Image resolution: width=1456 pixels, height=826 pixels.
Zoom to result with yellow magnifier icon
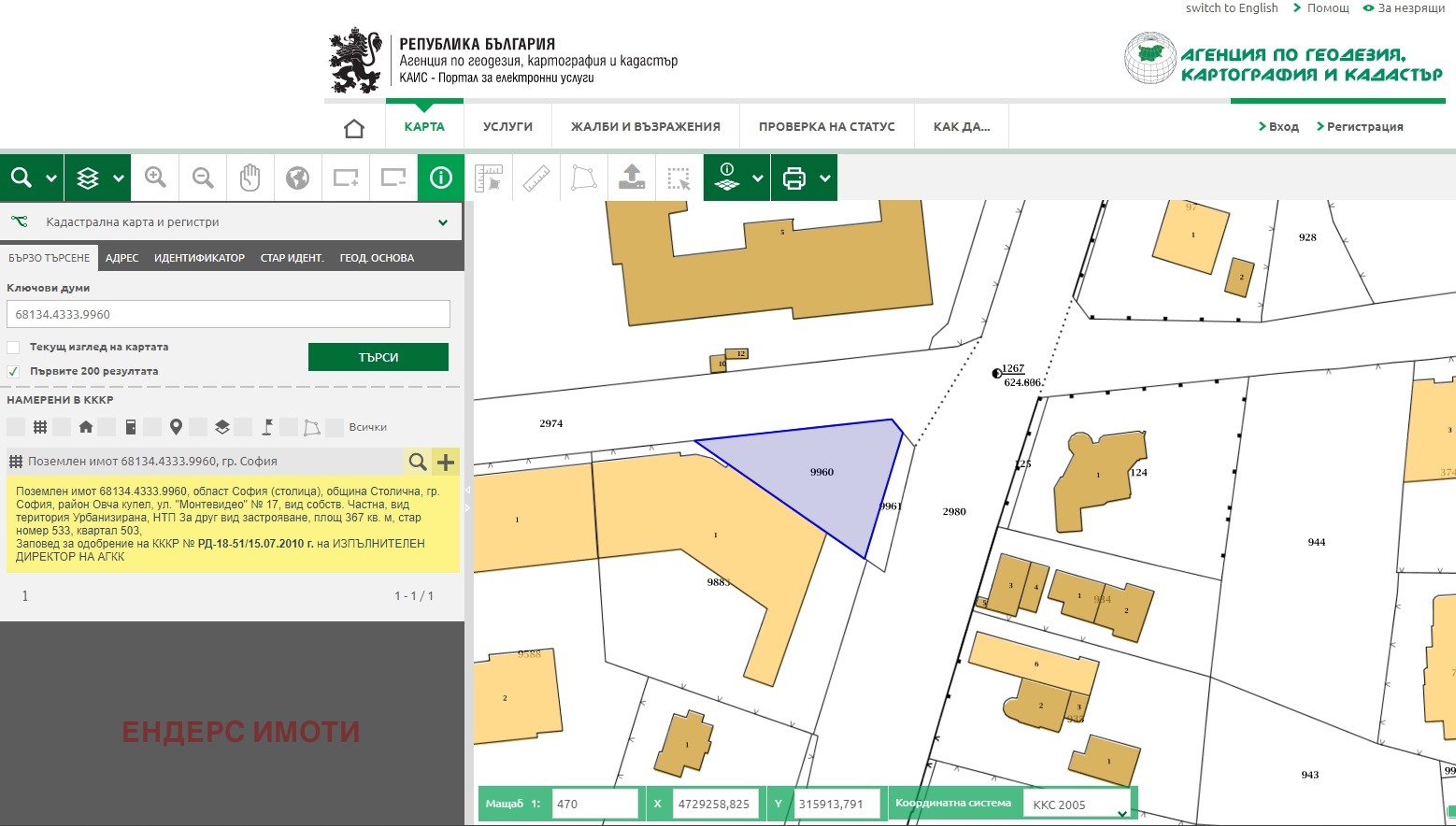coord(418,462)
